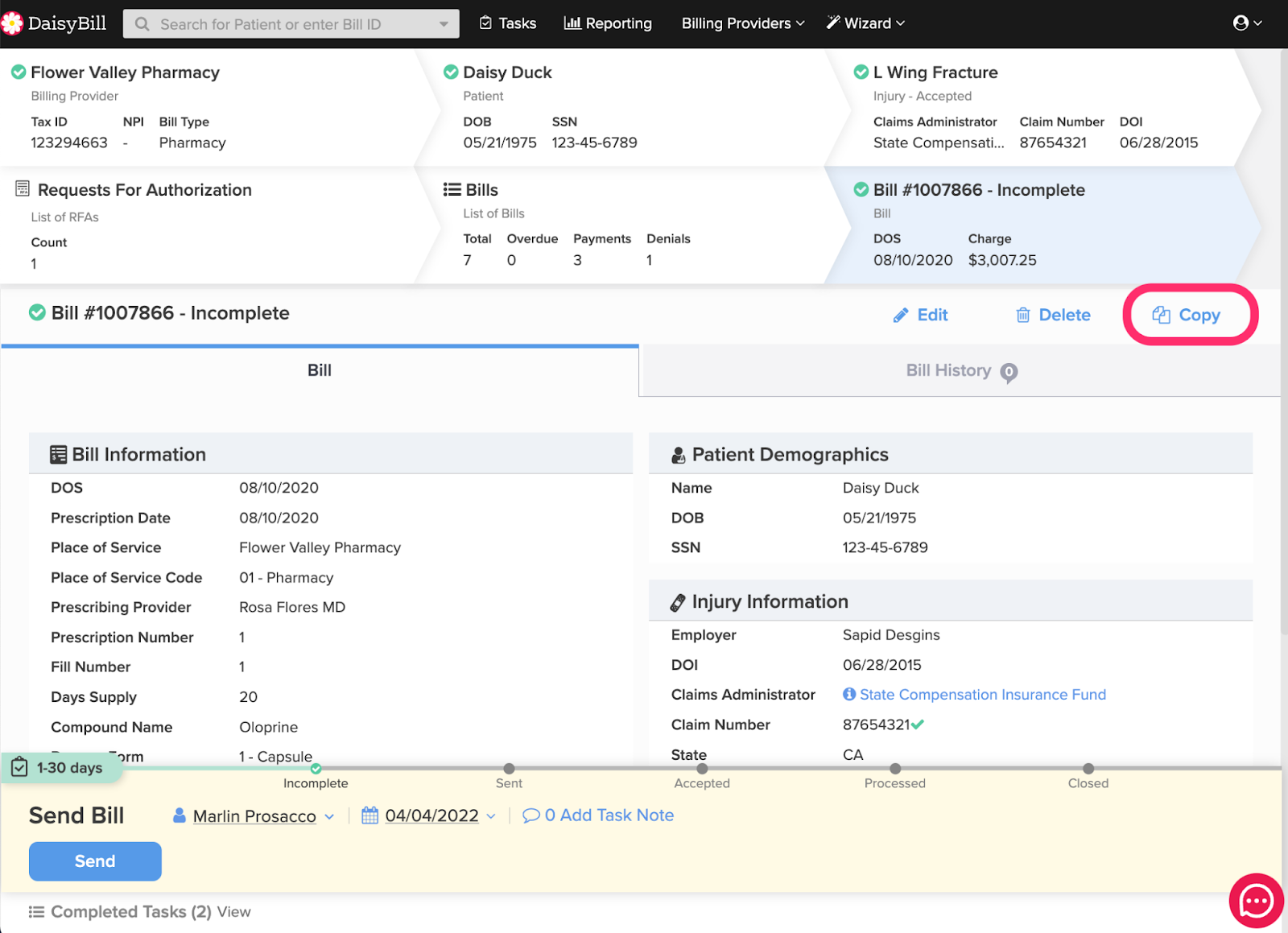Click the Edit pencil icon
The width and height of the screenshot is (1288, 933).
coord(901,316)
